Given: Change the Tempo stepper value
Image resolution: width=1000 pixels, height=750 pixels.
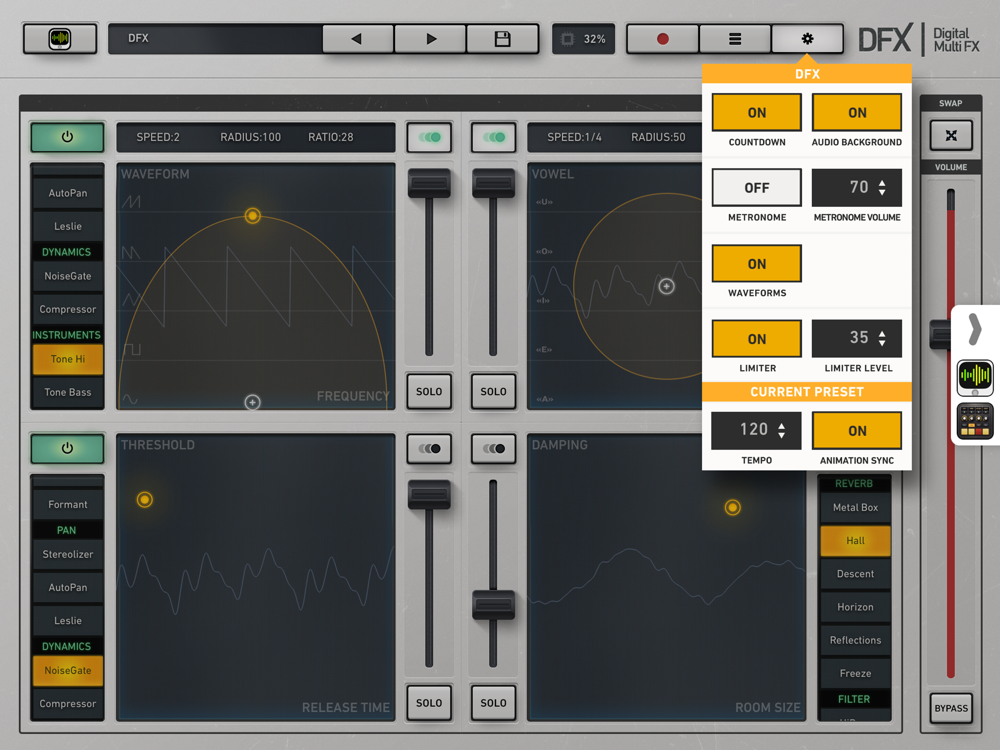Looking at the screenshot, I should tap(781, 431).
